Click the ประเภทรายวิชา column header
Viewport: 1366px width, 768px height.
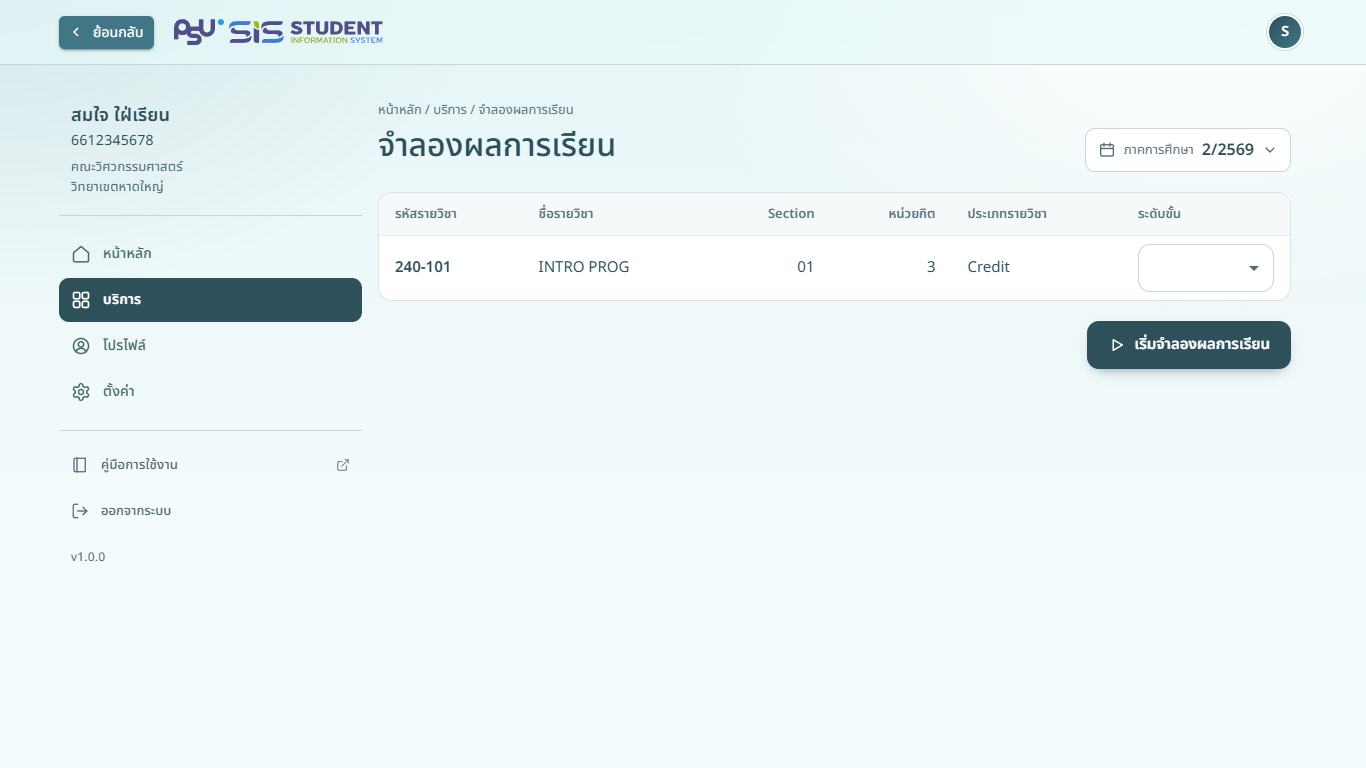1007,214
